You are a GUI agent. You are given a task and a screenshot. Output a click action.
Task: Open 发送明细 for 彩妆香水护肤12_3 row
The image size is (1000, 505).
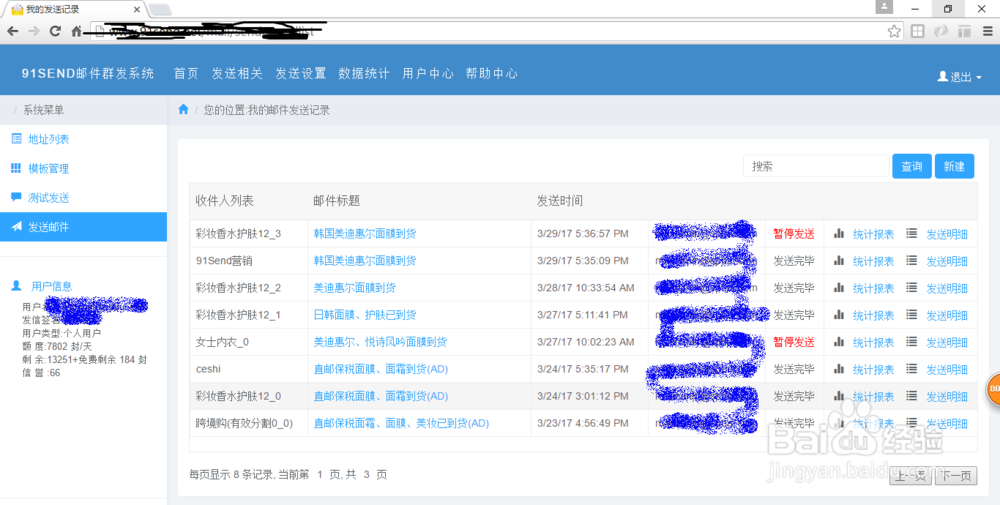(947, 234)
